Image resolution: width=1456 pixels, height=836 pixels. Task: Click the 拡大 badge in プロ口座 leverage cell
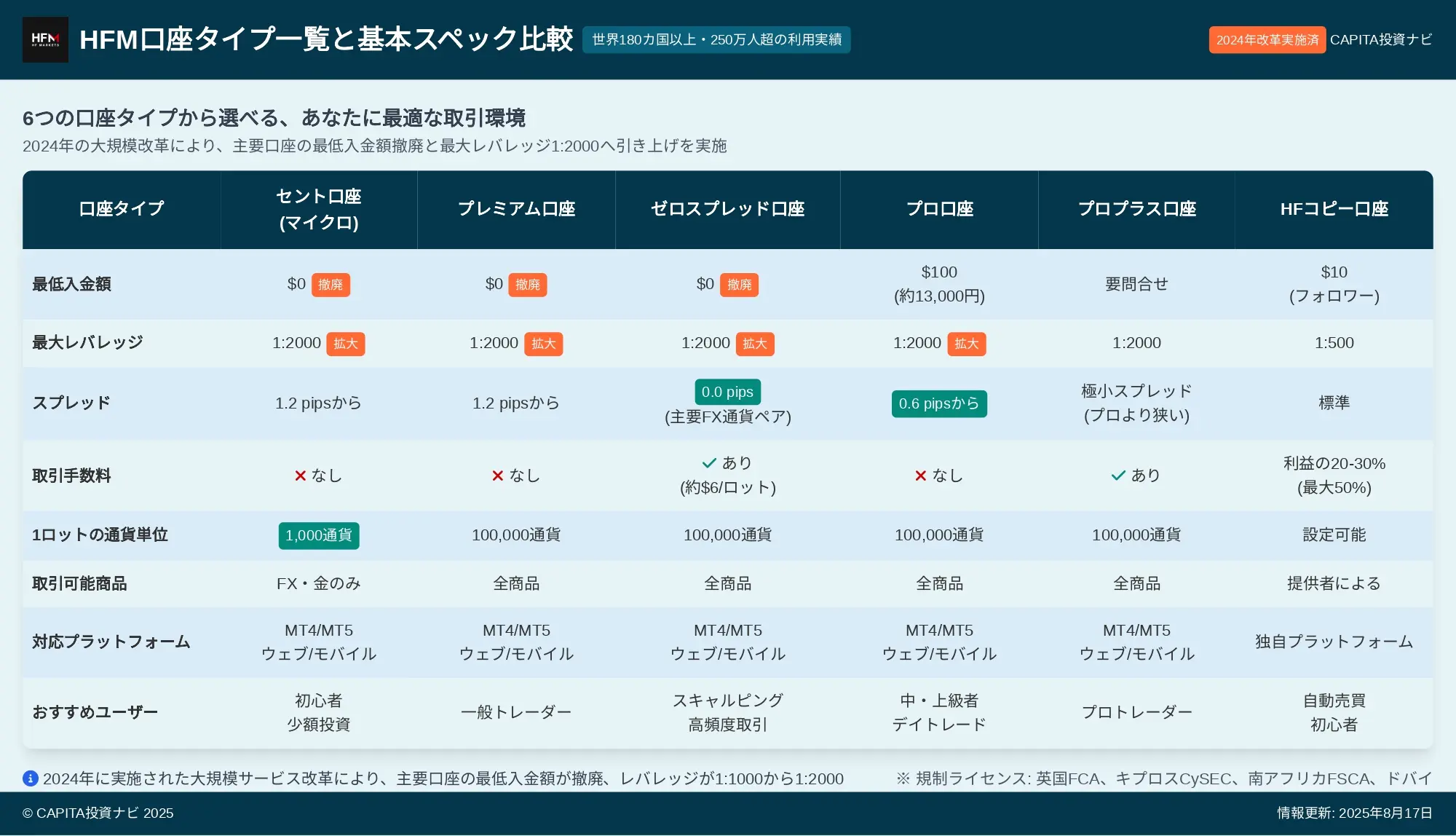[967, 344]
